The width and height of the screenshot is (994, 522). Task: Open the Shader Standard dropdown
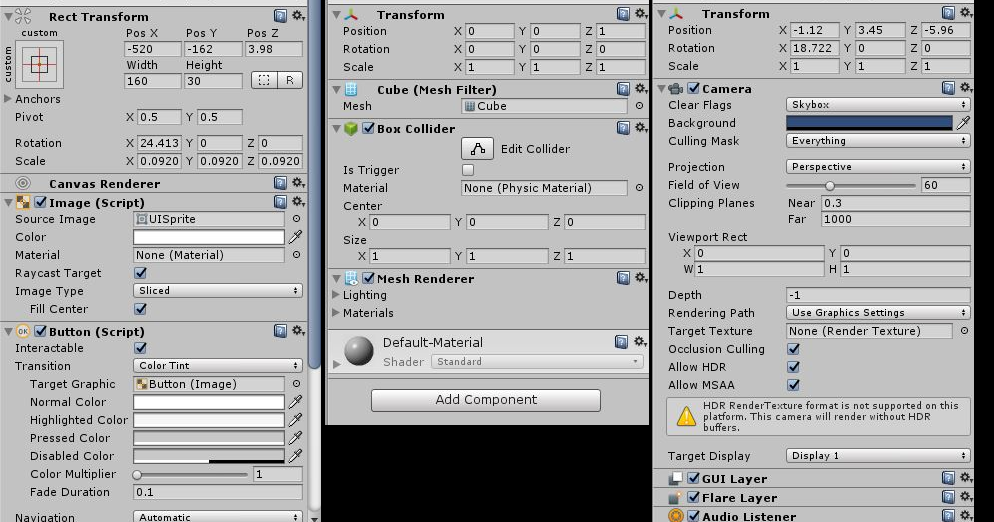pos(537,362)
